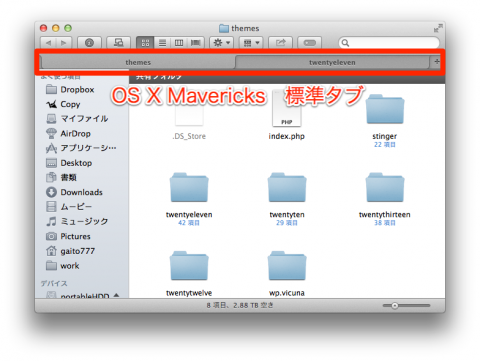Select the wp.vicuna folder icon
The width and height of the screenshot is (480, 361).
click(287, 266)
